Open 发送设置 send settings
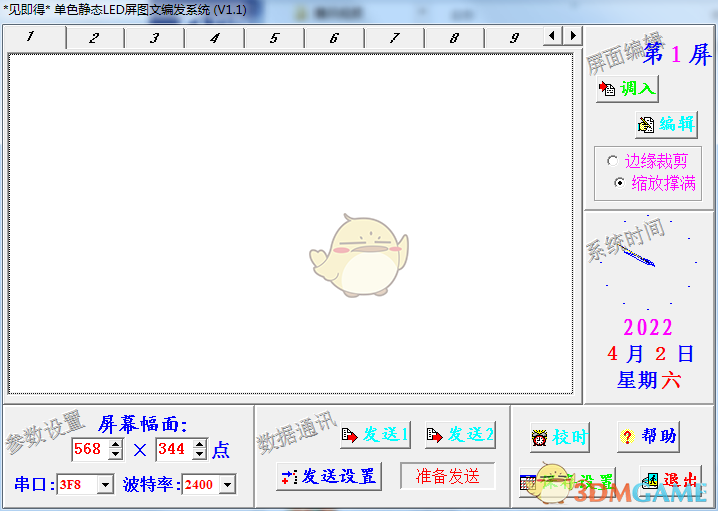 point(329,476)
